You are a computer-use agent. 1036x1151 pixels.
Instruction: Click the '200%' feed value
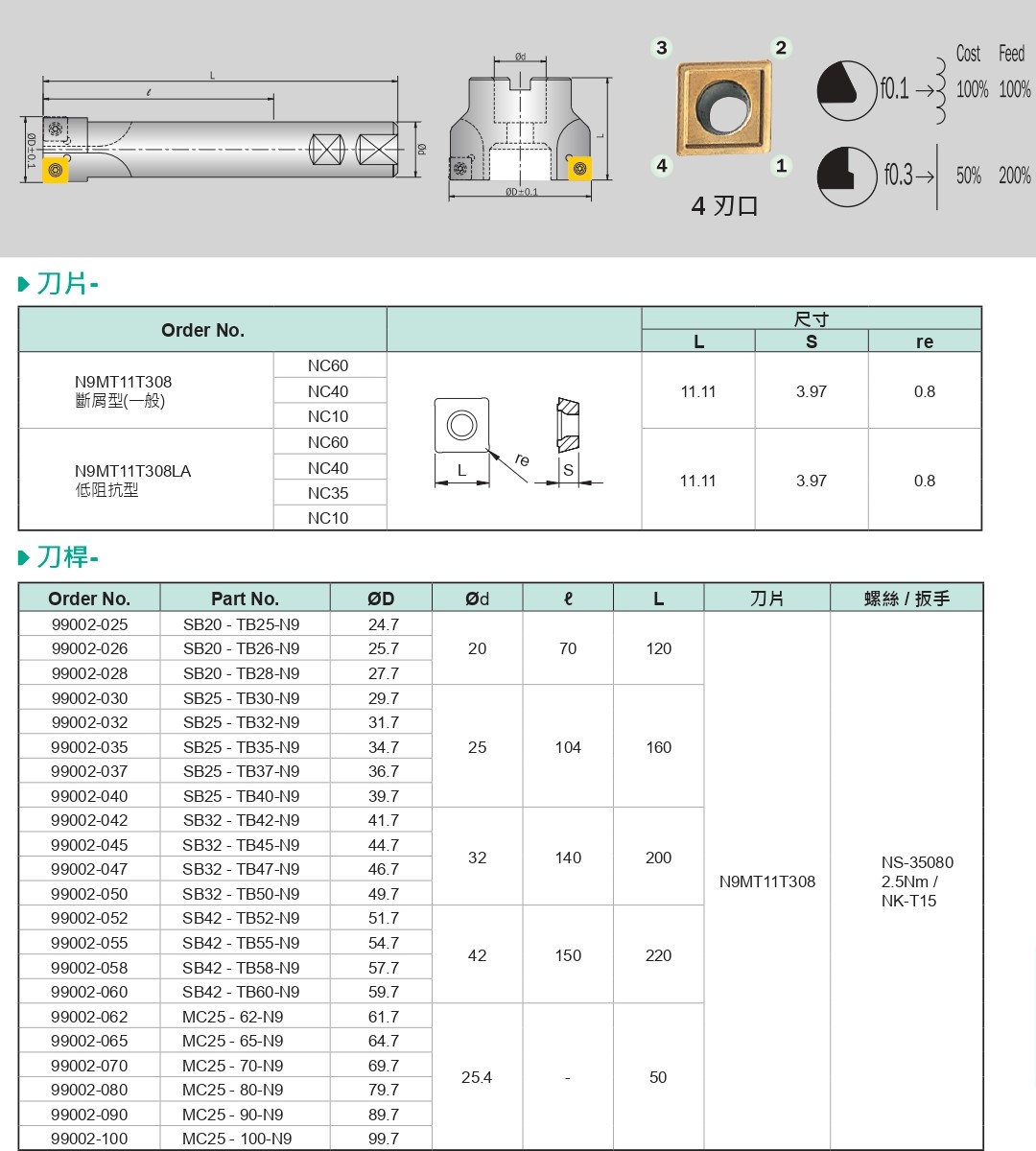pyautogui.click(x=1014, y=176)
